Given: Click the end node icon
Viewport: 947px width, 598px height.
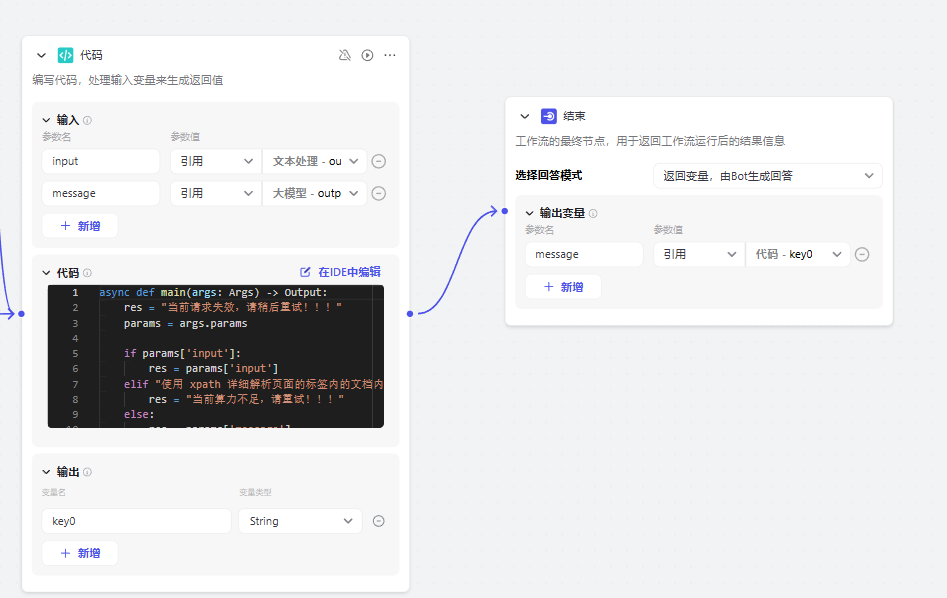Looking at the screenshot, I should (548, 116).
